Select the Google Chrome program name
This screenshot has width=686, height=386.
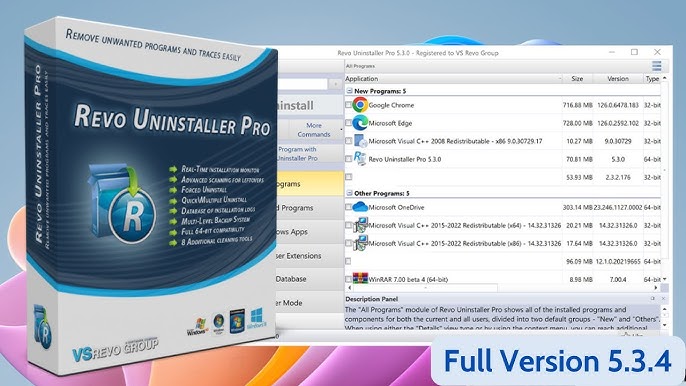tap(391, 105)
